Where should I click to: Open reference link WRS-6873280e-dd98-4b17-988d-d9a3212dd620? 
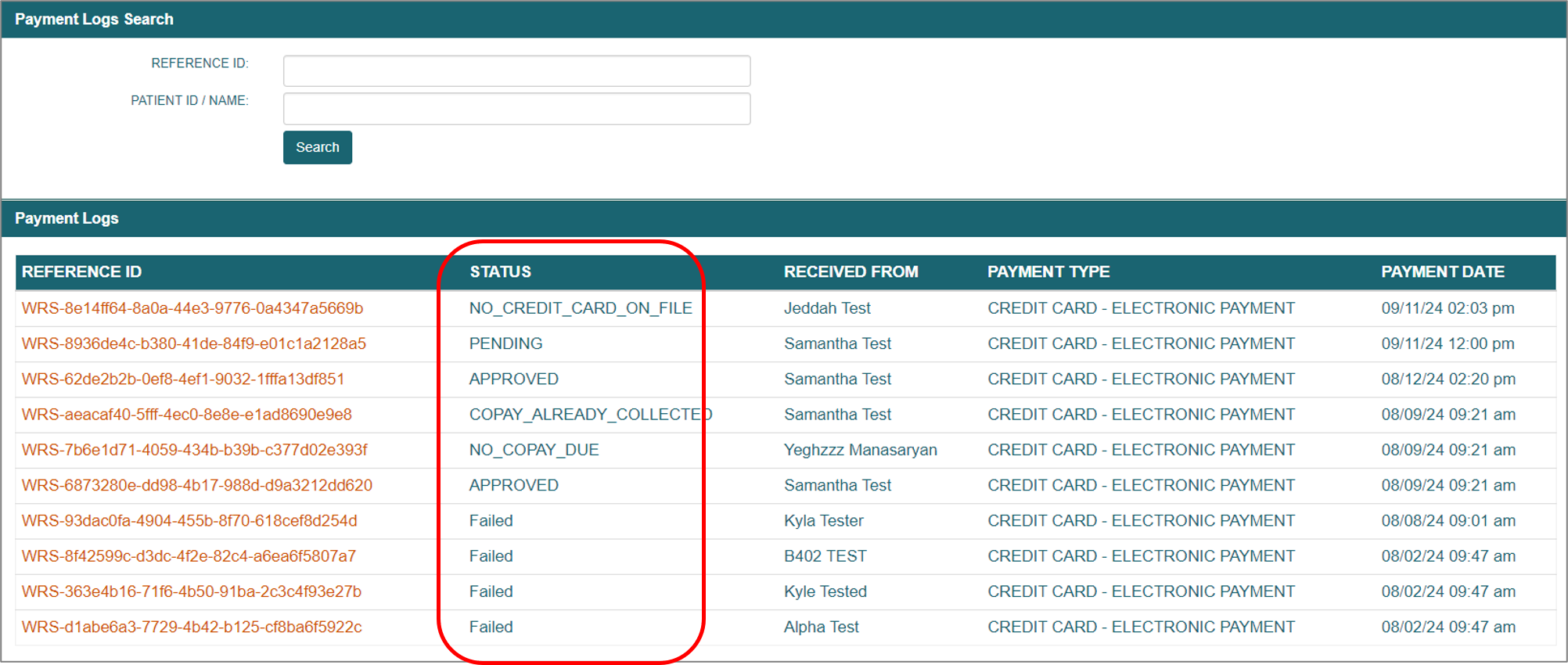tap(197, 485)
